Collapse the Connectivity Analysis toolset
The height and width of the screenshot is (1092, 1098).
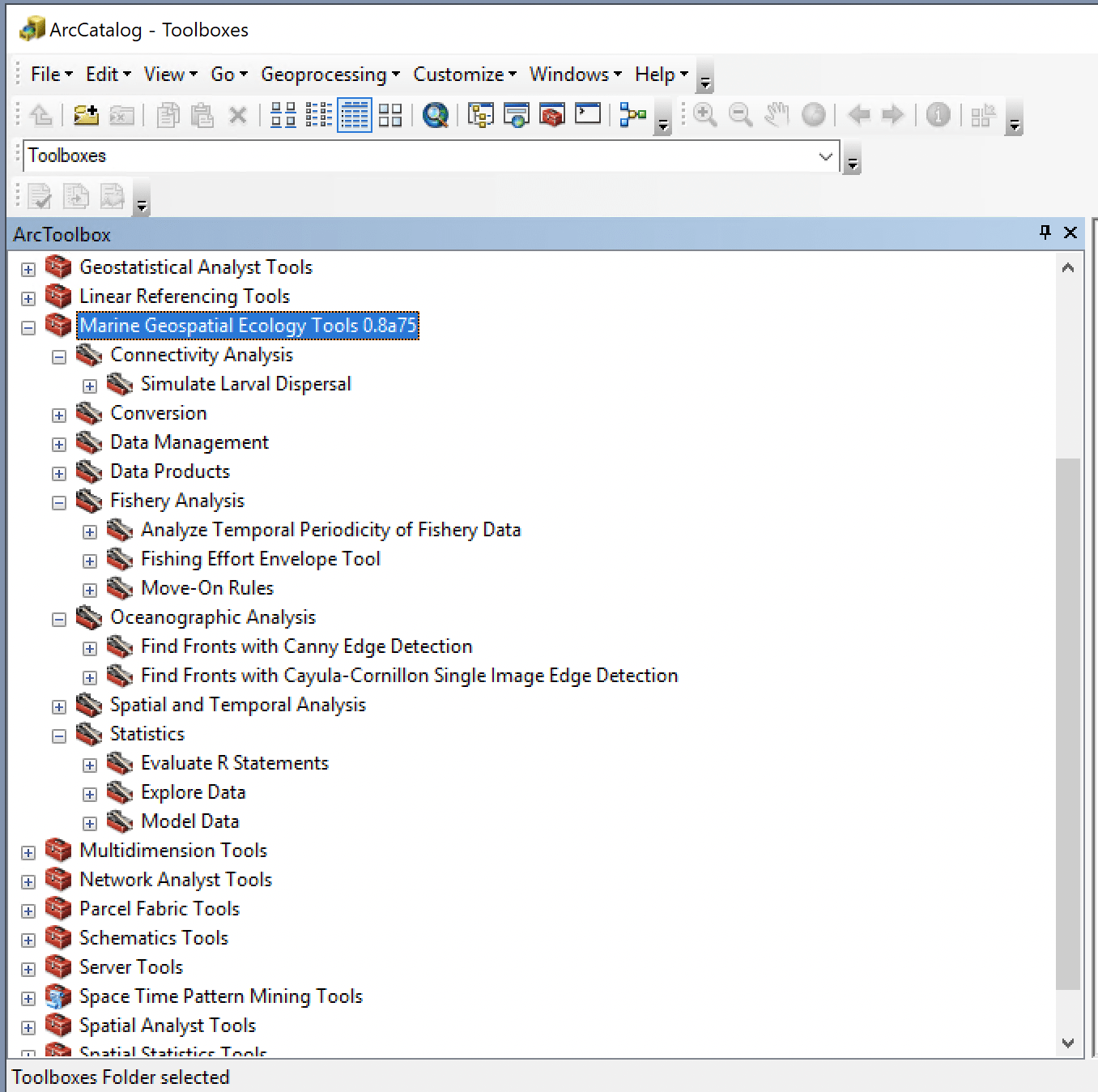coord(59,356)
